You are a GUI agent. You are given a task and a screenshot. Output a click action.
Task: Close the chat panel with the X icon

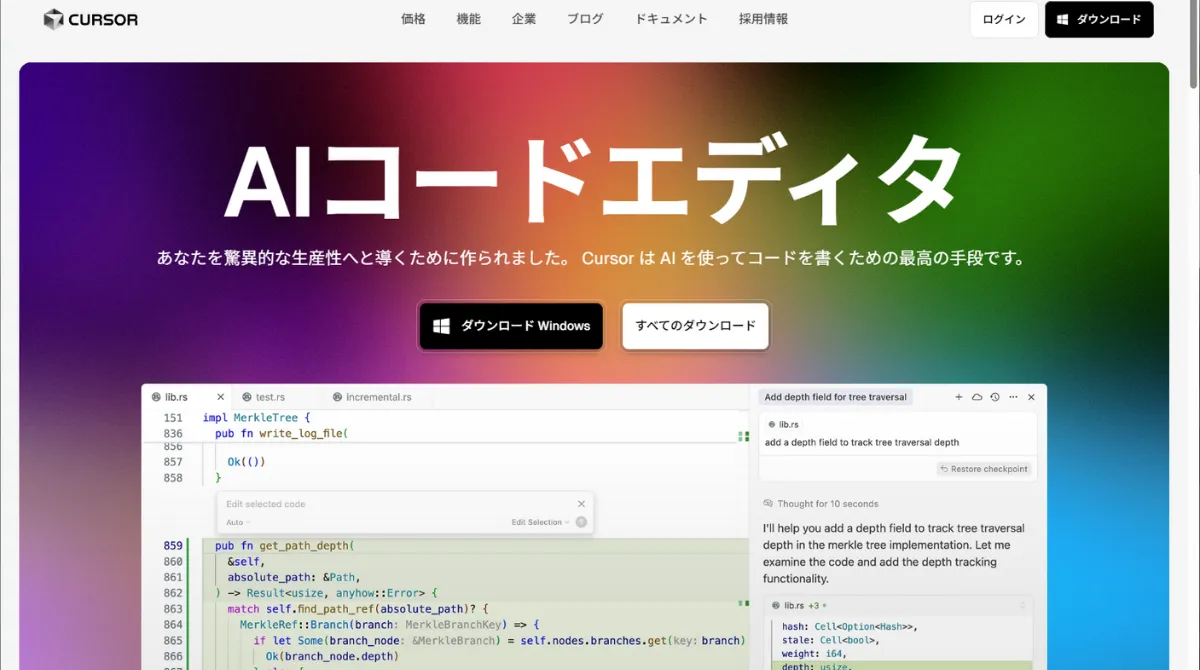coord(1031,397)
